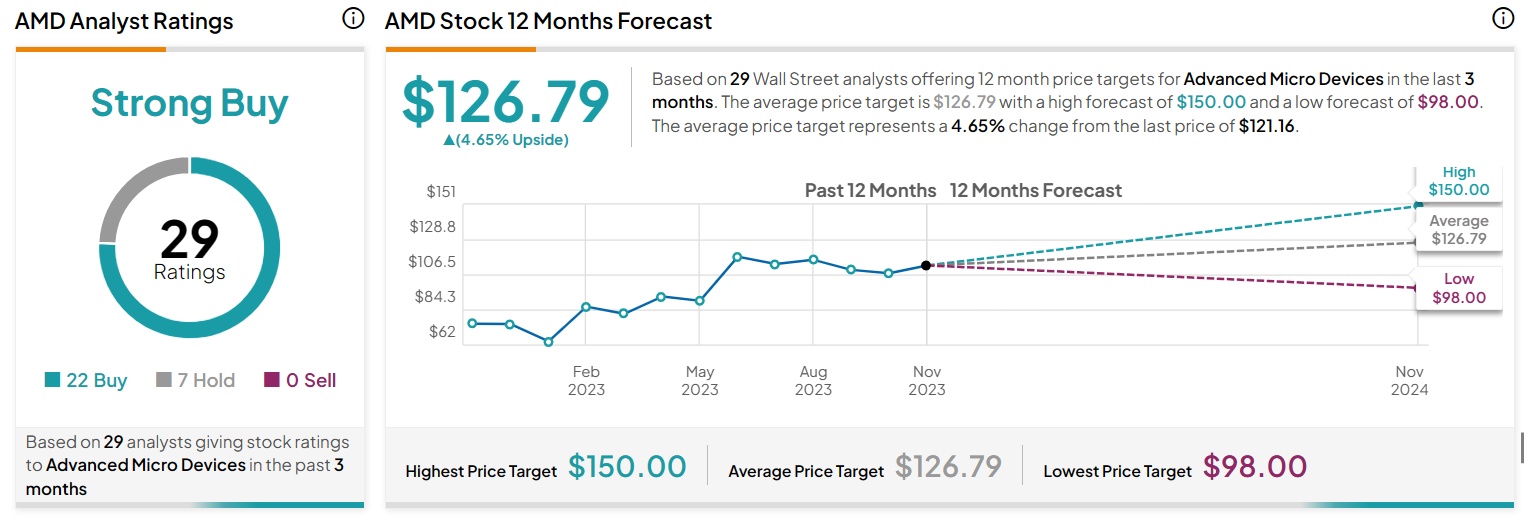Click the High $150.00 forecast label

pyautogui.click(x=1458, y=181)
